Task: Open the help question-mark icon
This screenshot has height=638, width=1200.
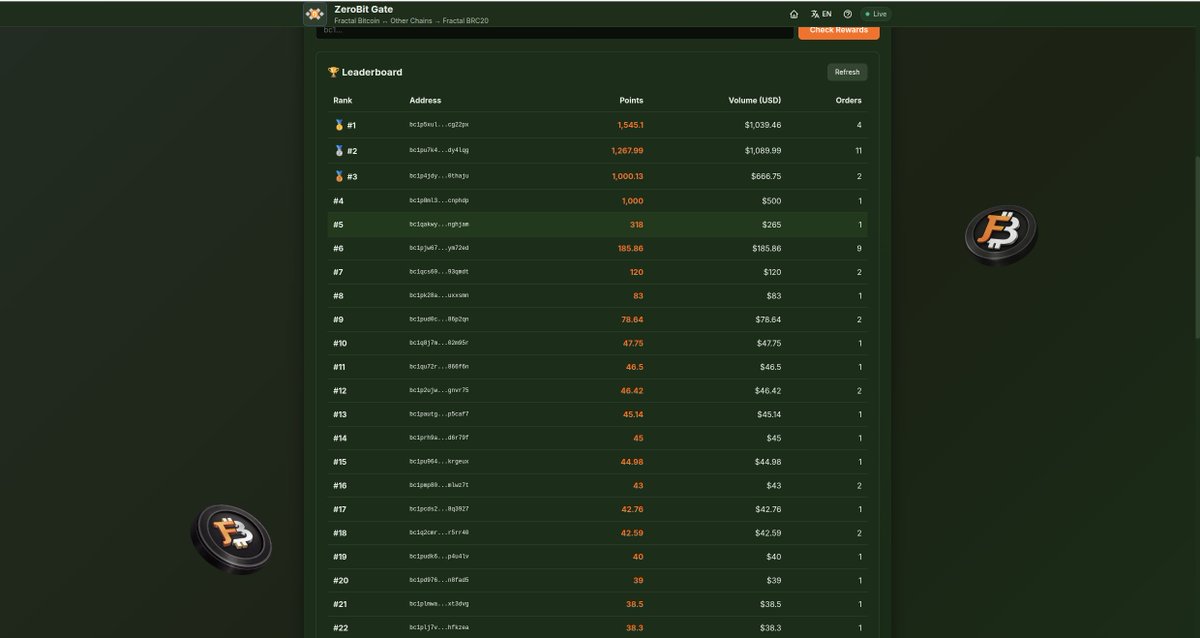Action: pos(847,14)
